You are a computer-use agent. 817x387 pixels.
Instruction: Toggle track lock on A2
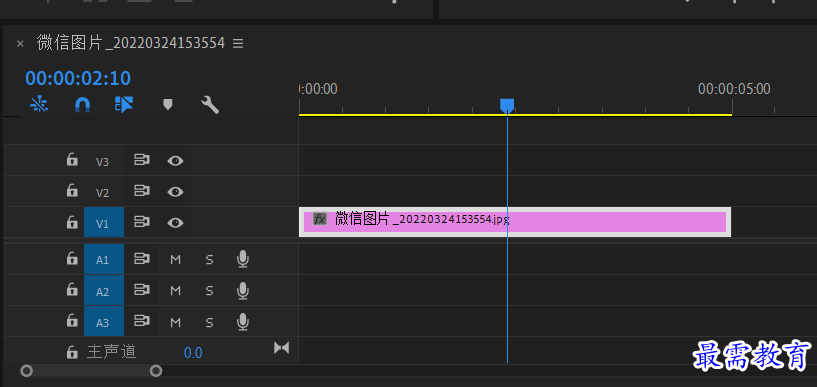[72, 290]
